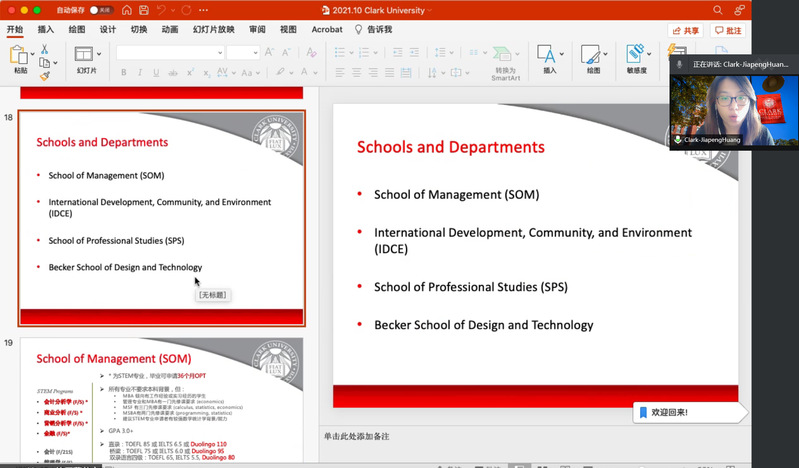Viewport: 799px width, 468px height.
Task: Open the 插入 ribbon tab
Action: point(46,30)
